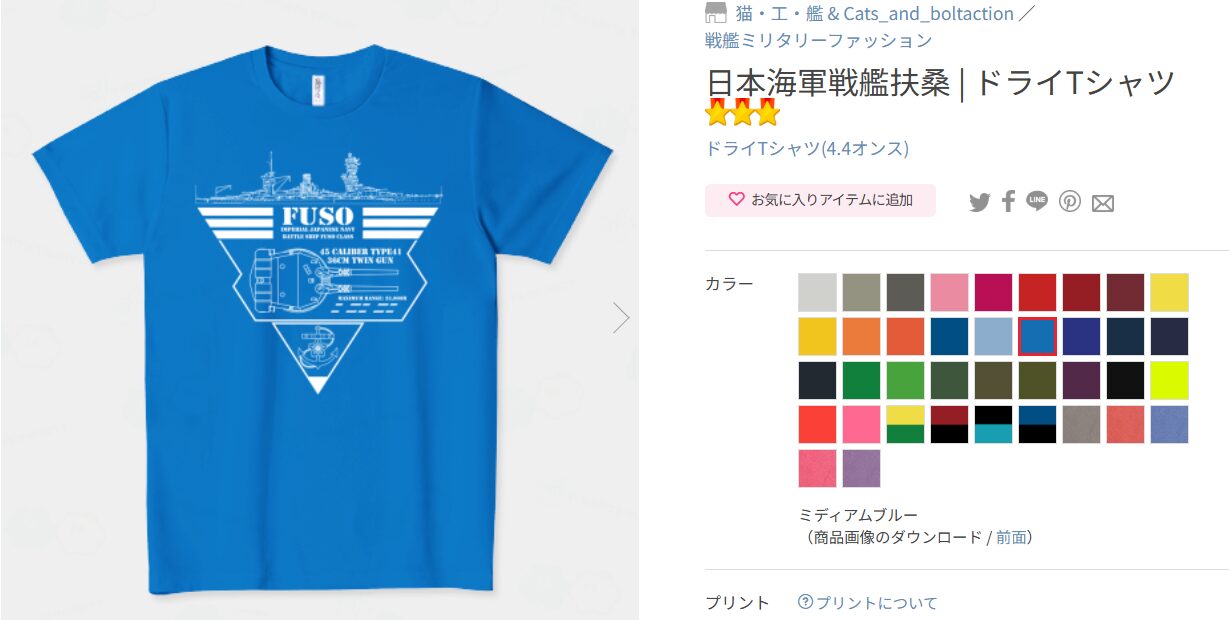Share the product by email envelope icon
The width and height of the screenshot is (1229, 620).
1103,203
